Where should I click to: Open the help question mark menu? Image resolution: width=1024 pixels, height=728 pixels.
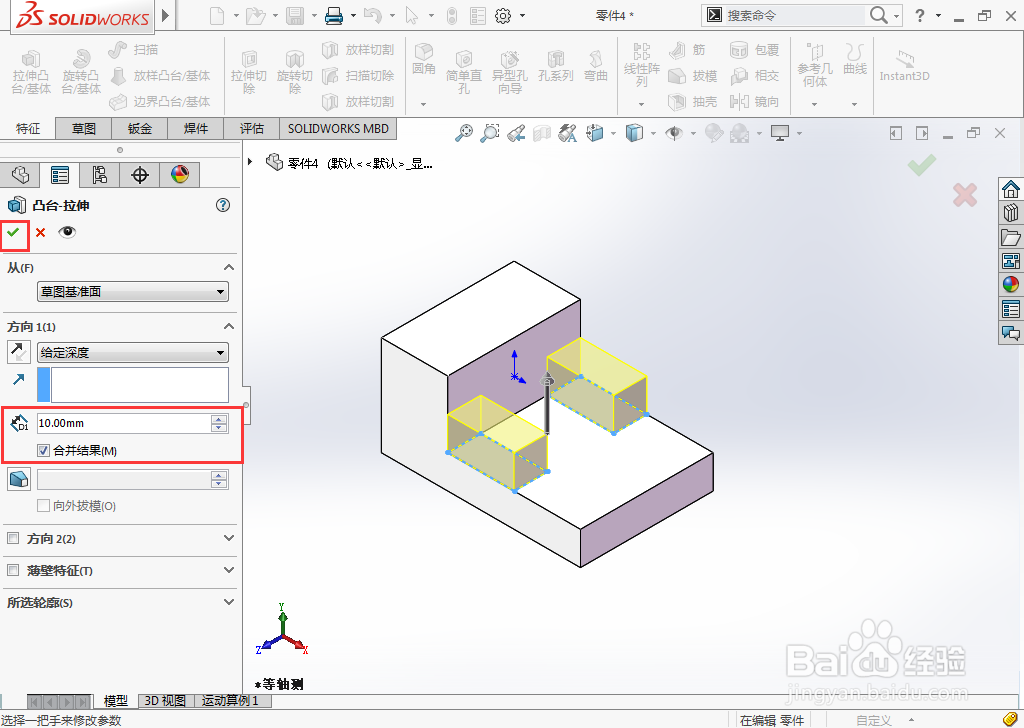point(920,15)
